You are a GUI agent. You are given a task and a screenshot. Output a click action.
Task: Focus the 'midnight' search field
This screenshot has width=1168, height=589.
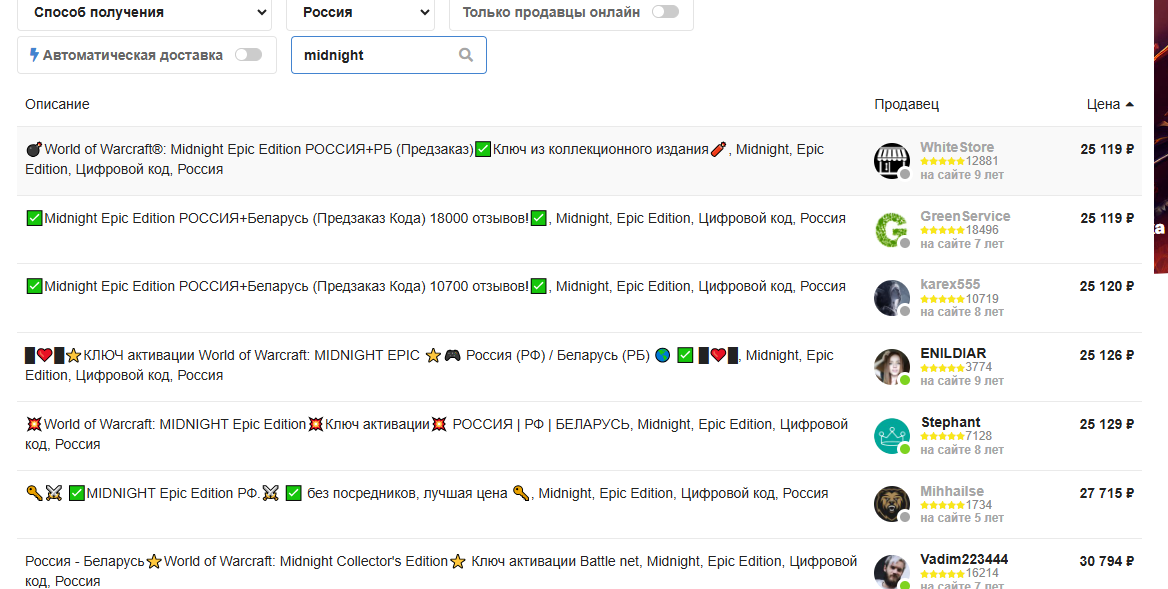click(389, 55)
